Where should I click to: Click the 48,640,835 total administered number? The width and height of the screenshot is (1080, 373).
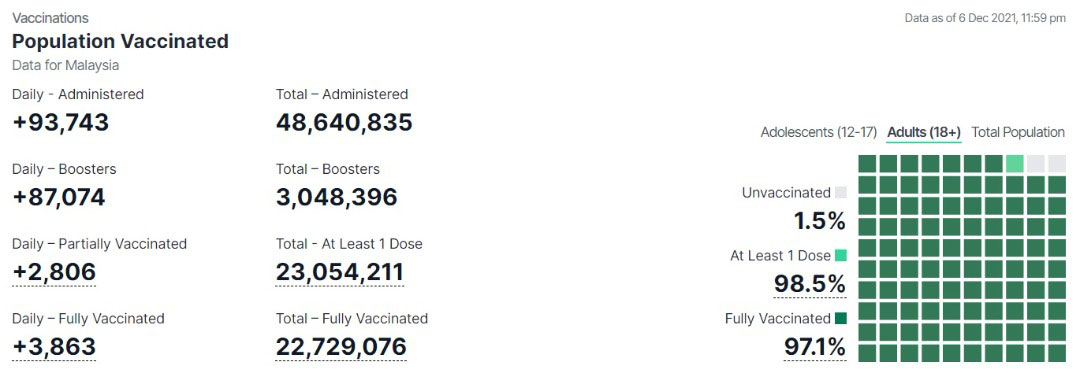(x=344, y=122)
